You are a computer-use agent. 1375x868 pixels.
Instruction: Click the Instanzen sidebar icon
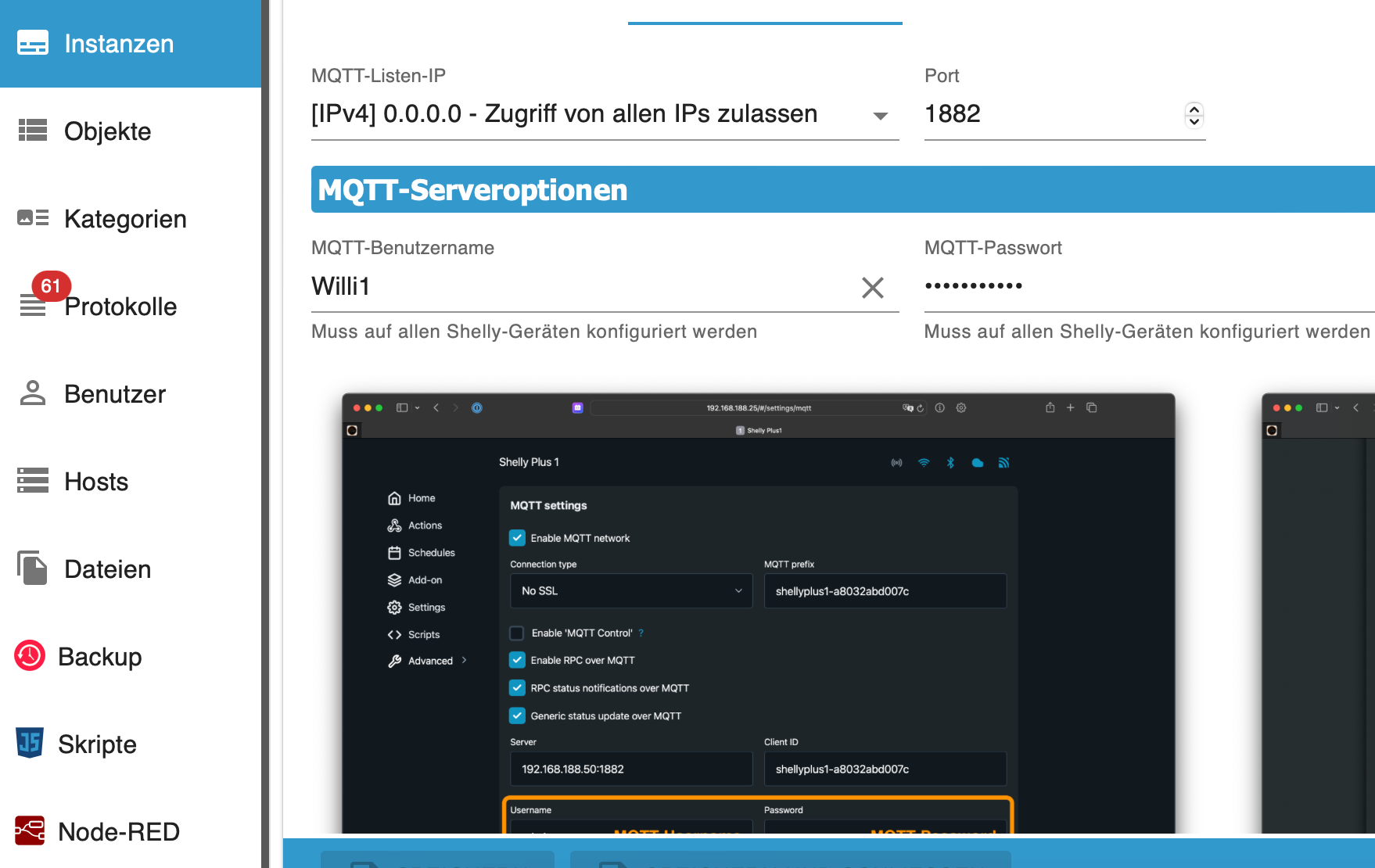click(33, 43)
